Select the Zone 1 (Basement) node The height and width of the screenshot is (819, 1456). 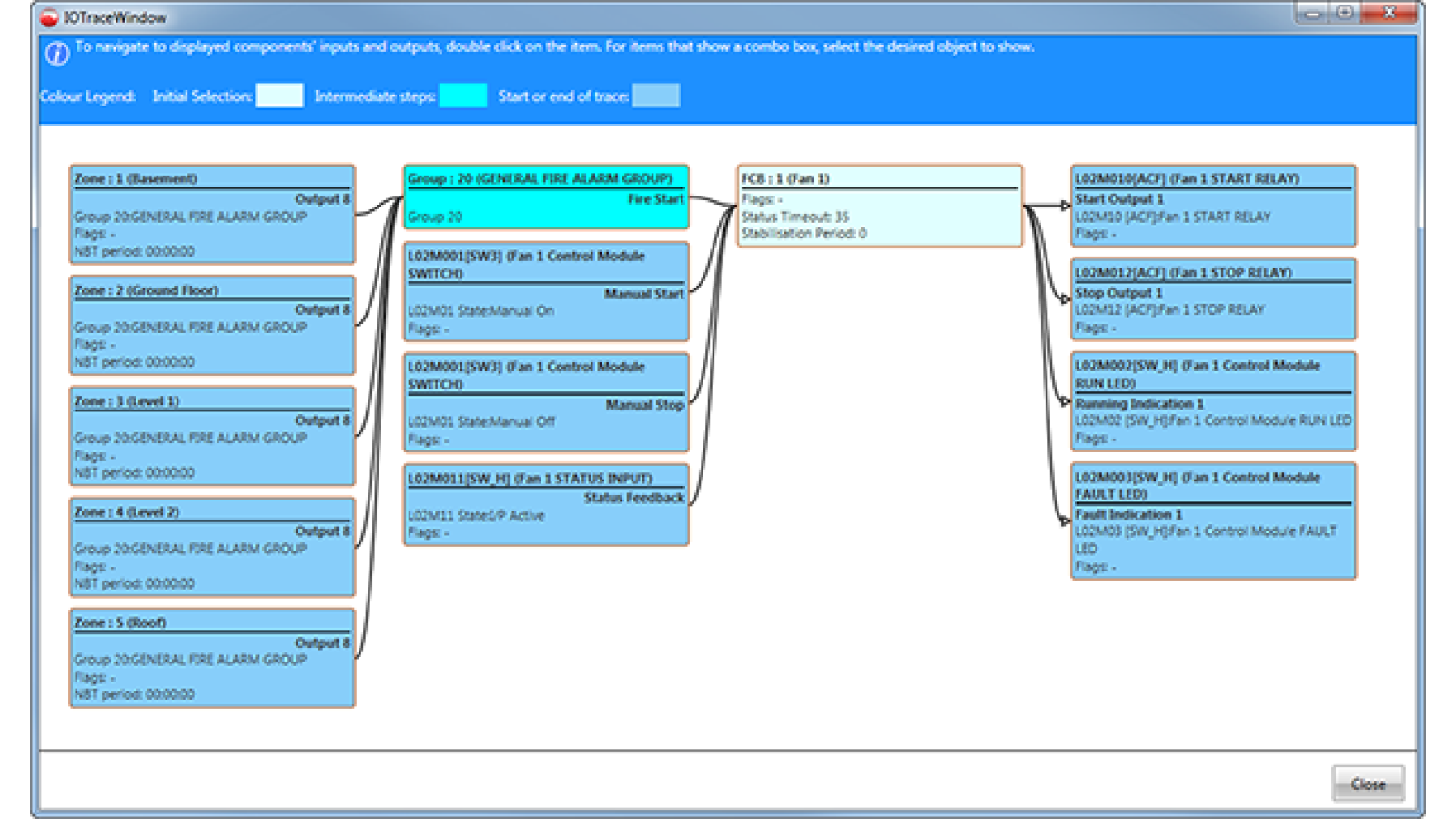click(212, 215)
